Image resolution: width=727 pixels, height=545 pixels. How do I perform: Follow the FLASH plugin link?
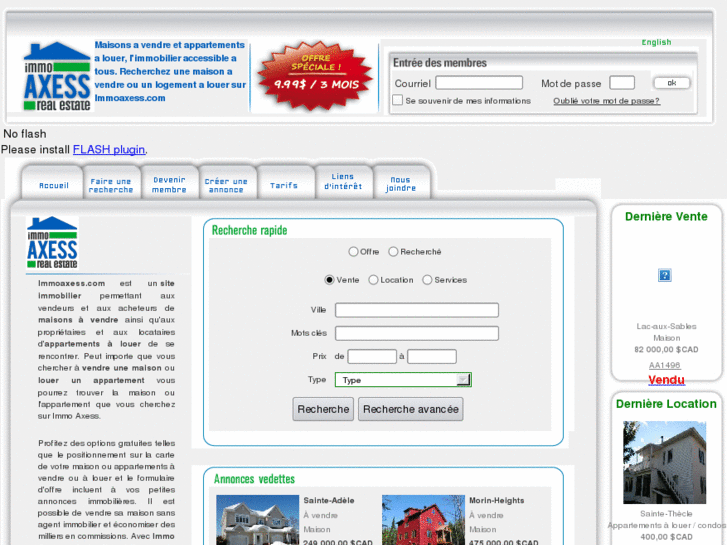point(109,149)
